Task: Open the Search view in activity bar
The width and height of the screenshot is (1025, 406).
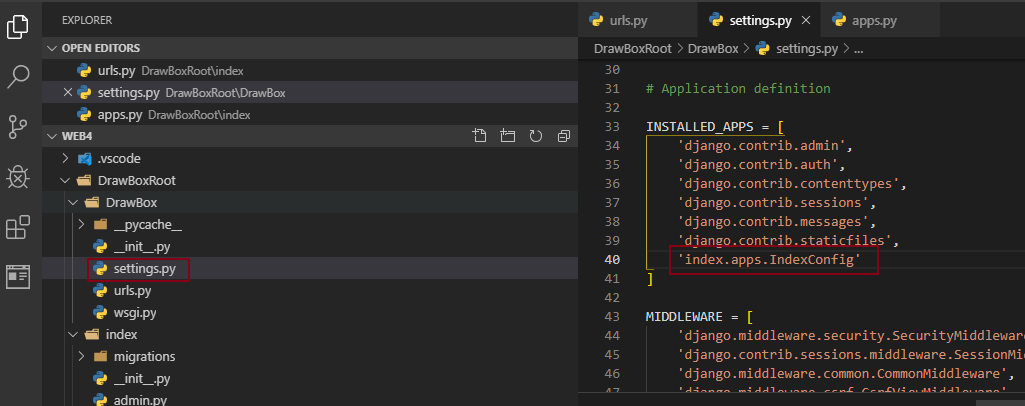Action: 18,76
